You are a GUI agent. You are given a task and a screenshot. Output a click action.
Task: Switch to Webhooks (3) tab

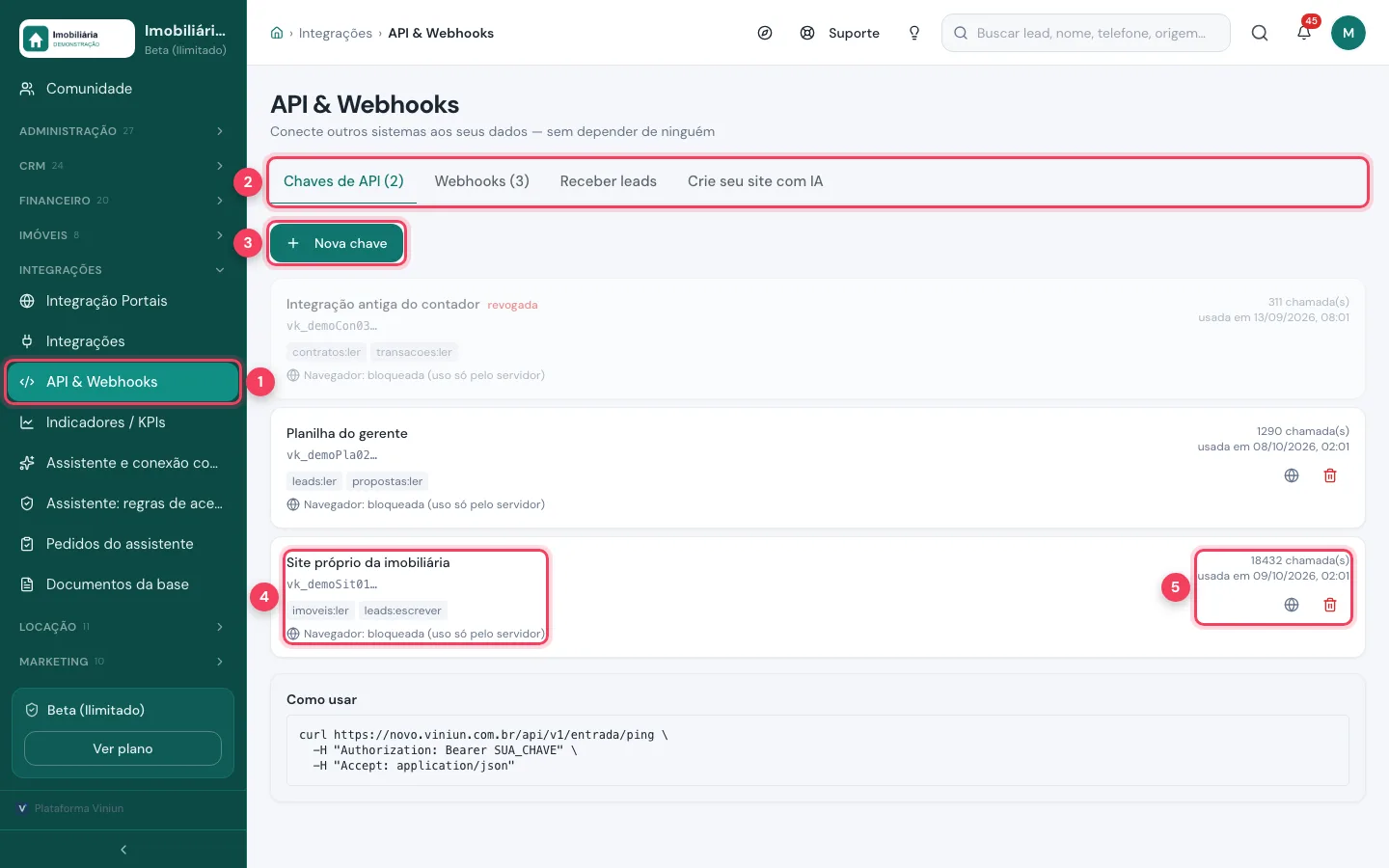click(x=482, y=181)
